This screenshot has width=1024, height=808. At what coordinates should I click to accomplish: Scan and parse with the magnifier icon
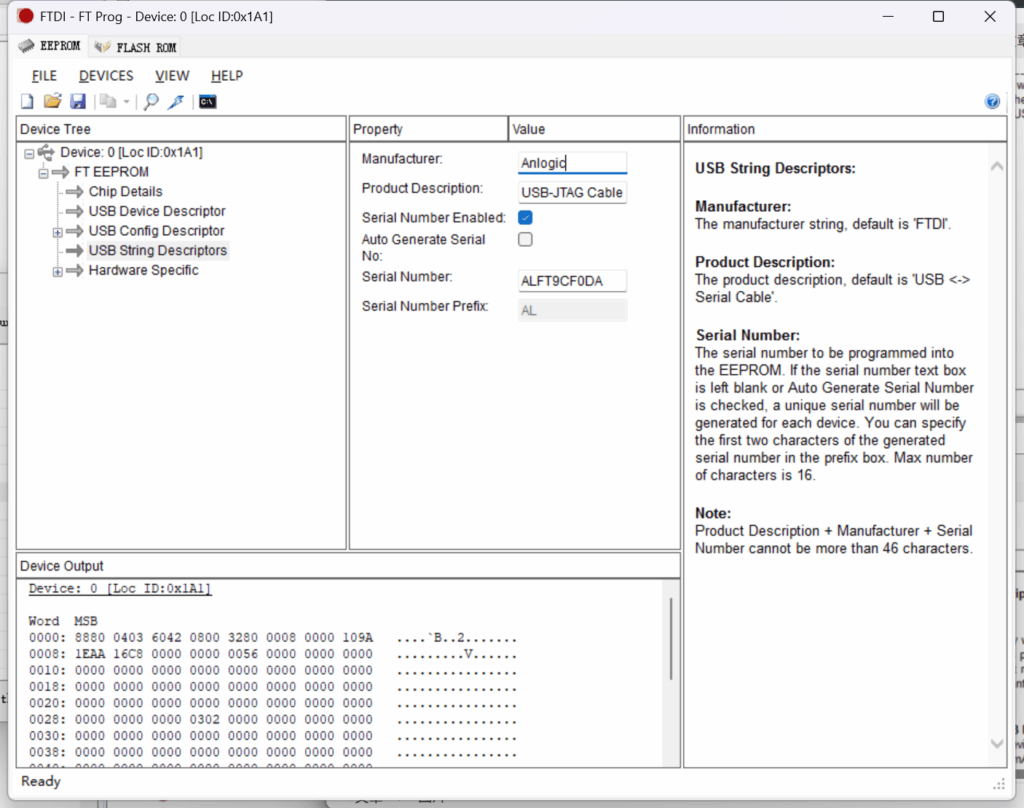tap(151, 101)
